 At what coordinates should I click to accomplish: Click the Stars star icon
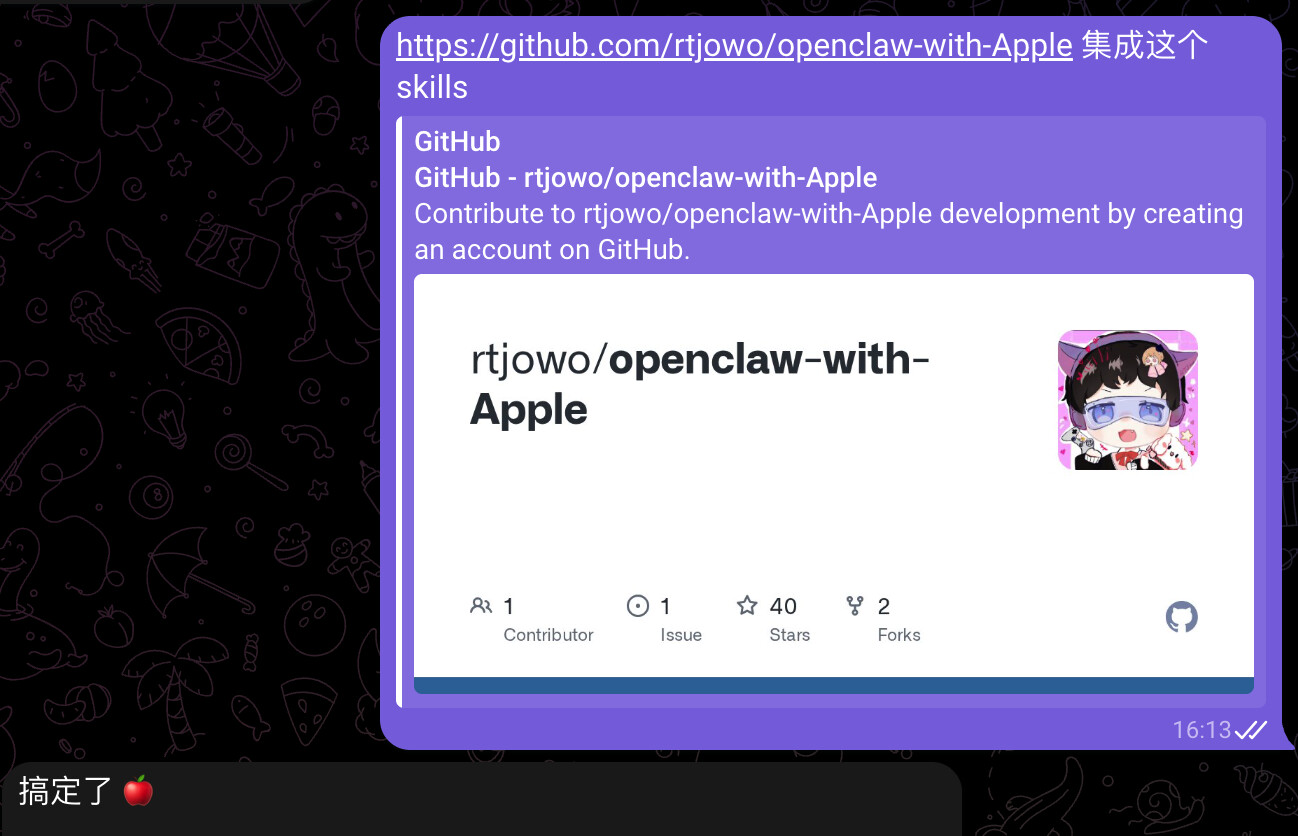(747, 605)
